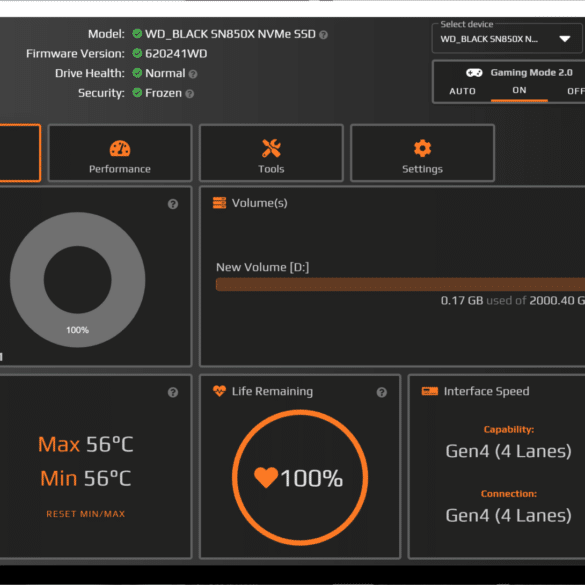Click the Max 56°C reading
Viewport: 585px width, 585px height.
coord(85,444)
